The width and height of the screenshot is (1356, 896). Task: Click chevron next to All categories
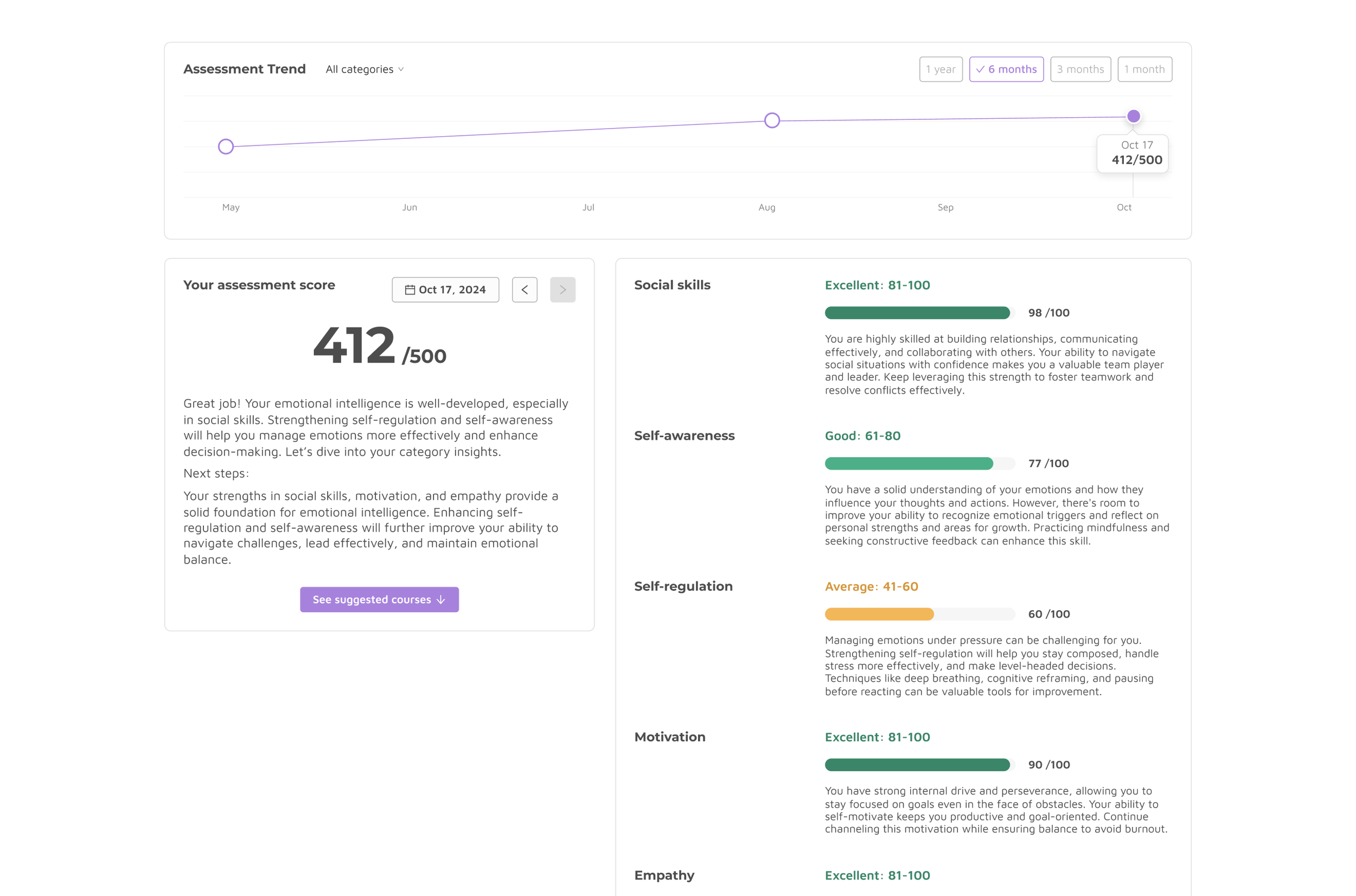[401, 69]
